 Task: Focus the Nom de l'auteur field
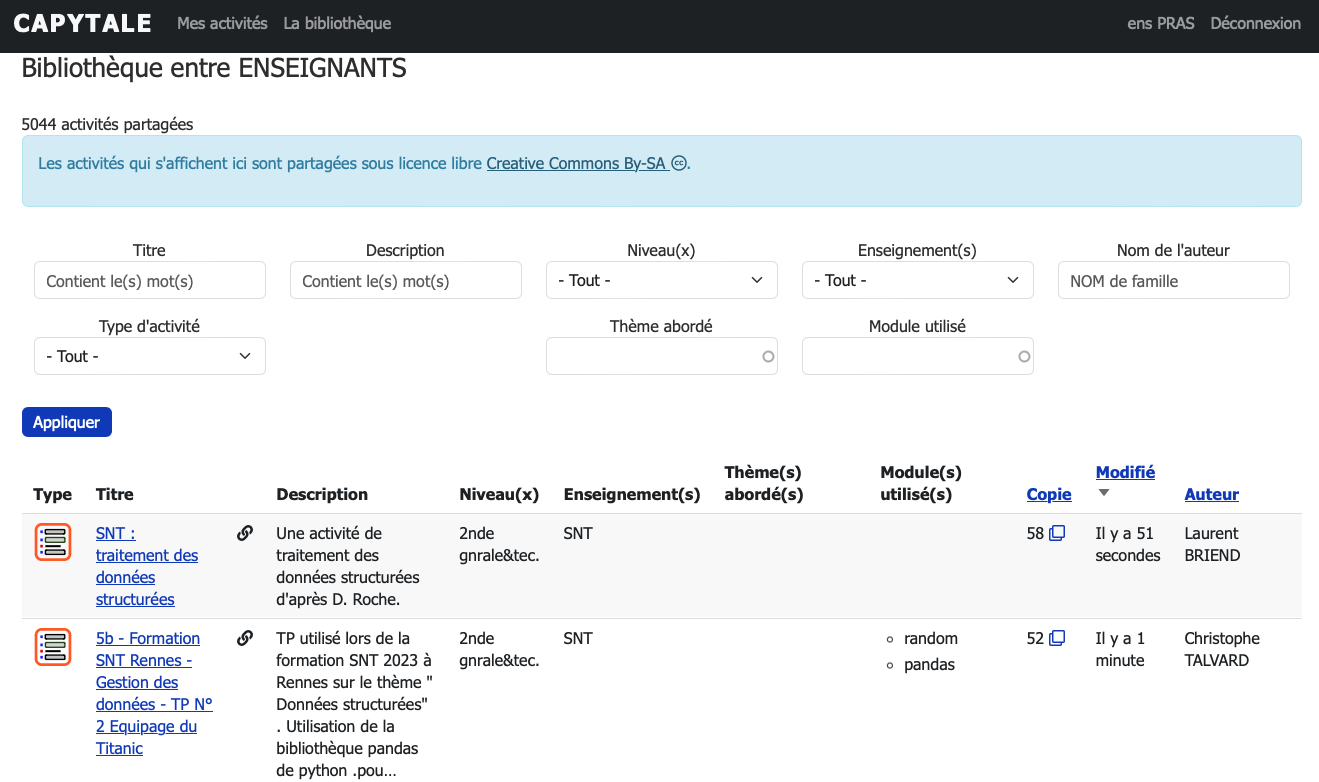tap(1173, 281)
